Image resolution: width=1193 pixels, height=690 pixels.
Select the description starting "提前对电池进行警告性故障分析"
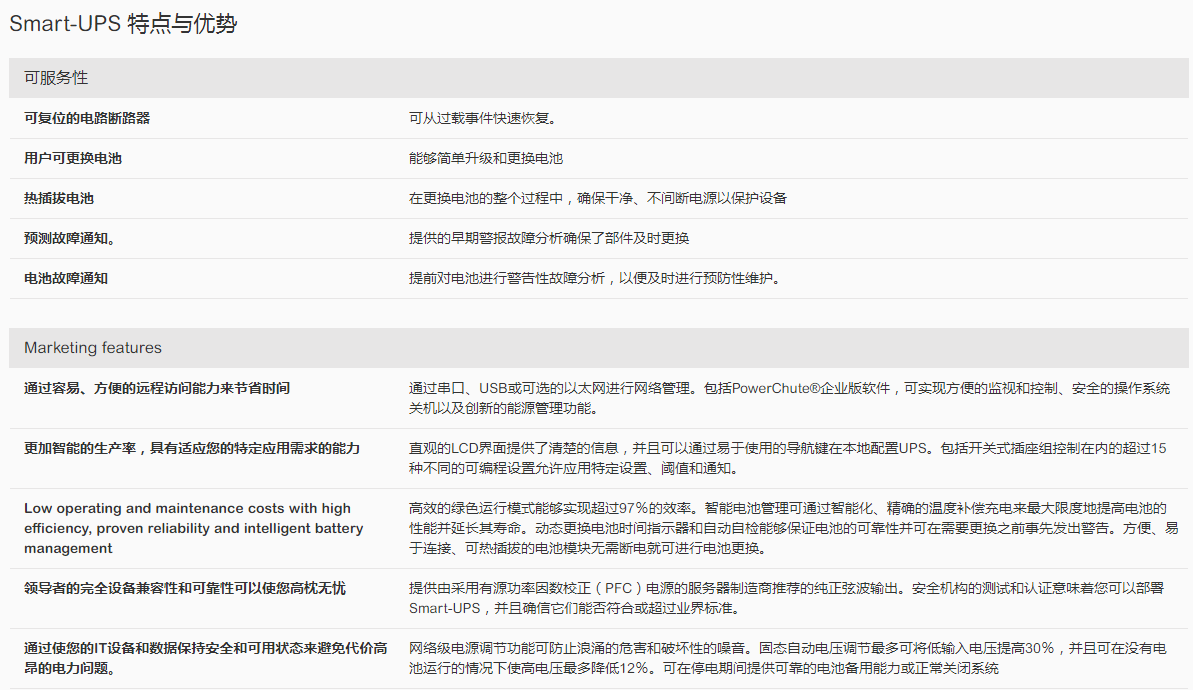[593, 278]
